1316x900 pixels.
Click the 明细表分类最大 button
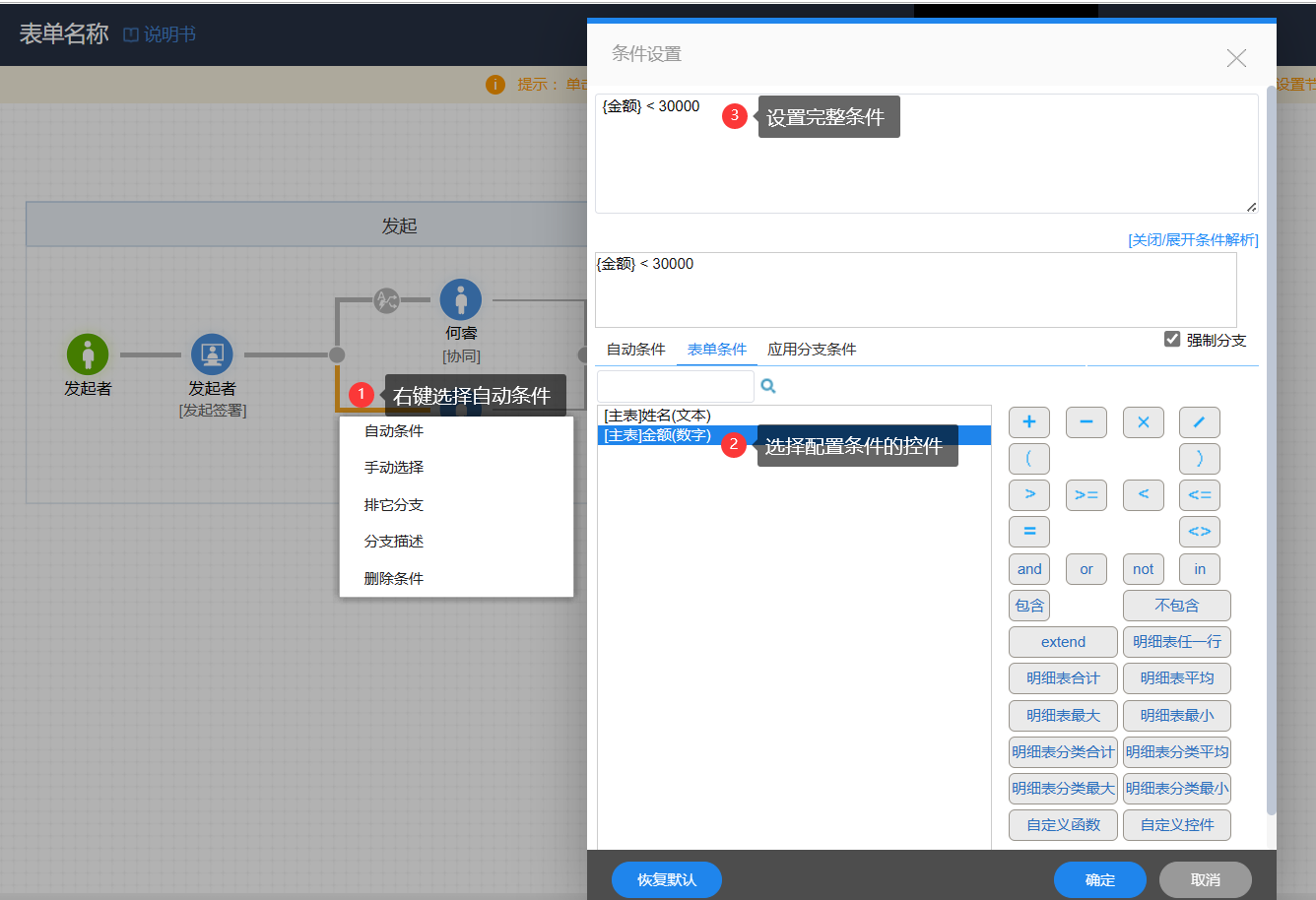1063,789
